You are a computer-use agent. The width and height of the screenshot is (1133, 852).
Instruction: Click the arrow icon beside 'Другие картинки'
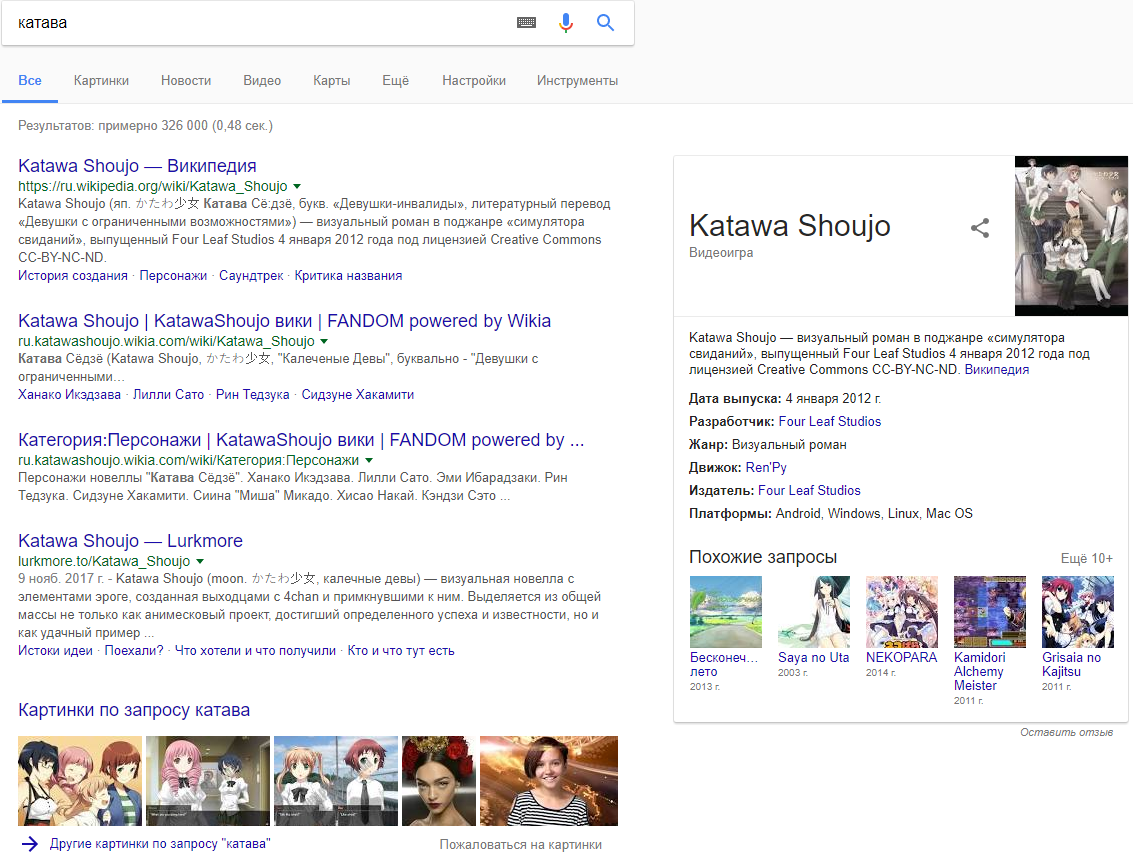click(30, 843)
